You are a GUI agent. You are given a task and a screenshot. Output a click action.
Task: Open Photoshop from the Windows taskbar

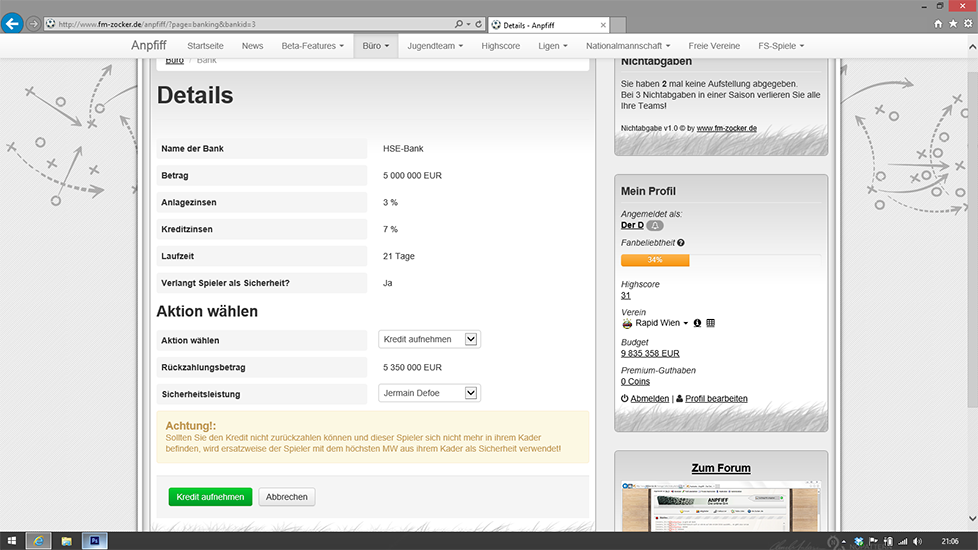[95, 541]
